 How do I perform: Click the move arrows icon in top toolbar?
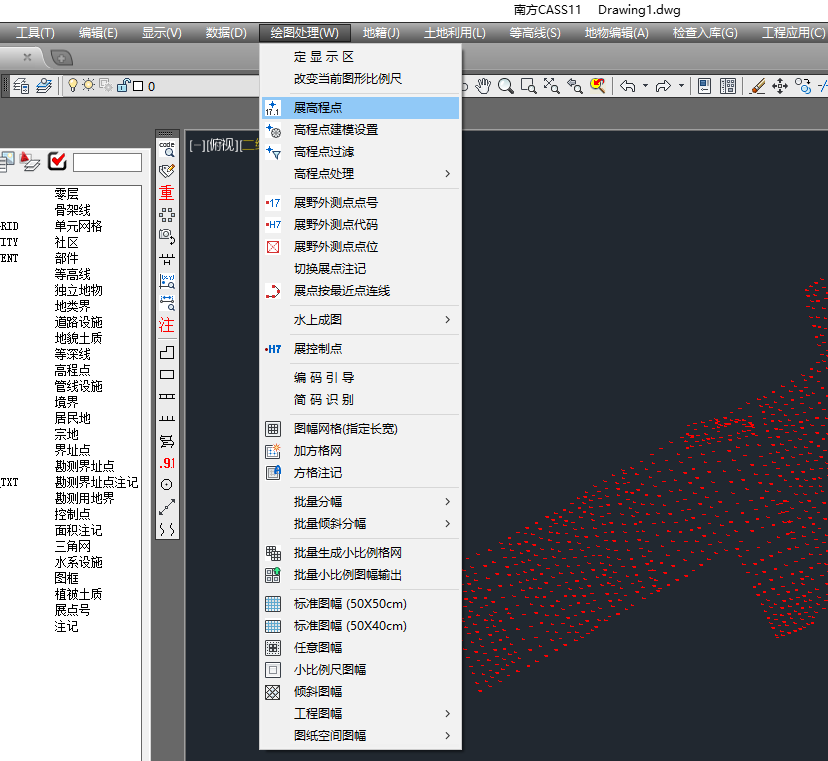[780, 86]
